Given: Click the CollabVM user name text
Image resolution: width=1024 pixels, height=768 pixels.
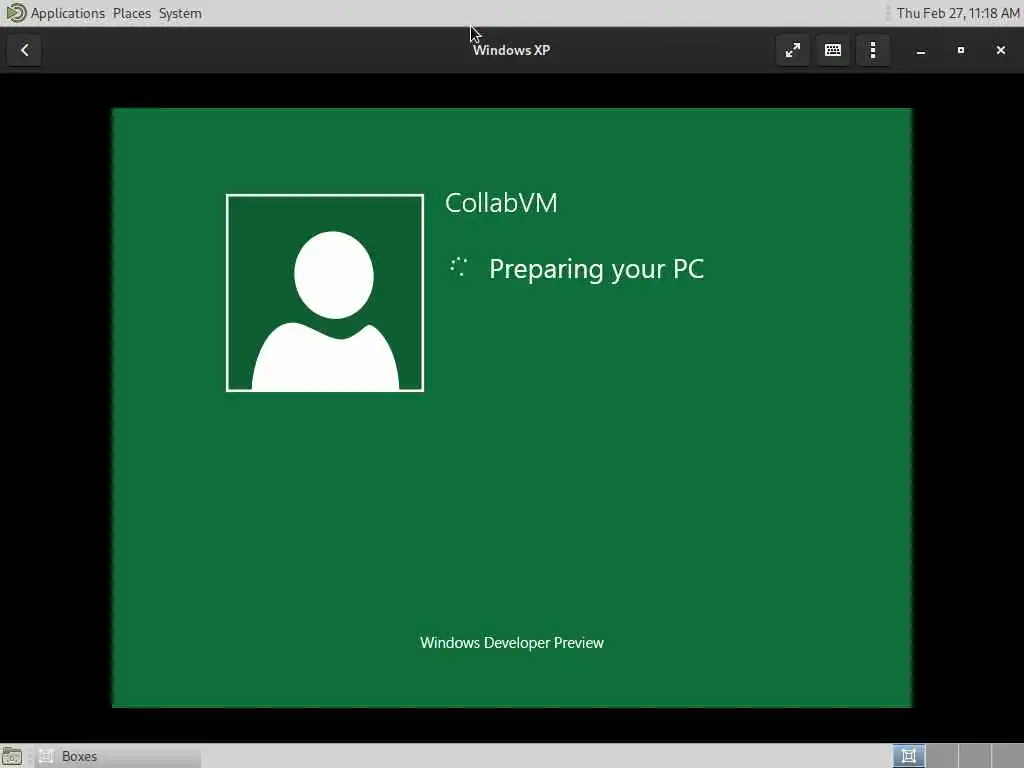Looking at the screenshot, I should (x=501, y=203).
